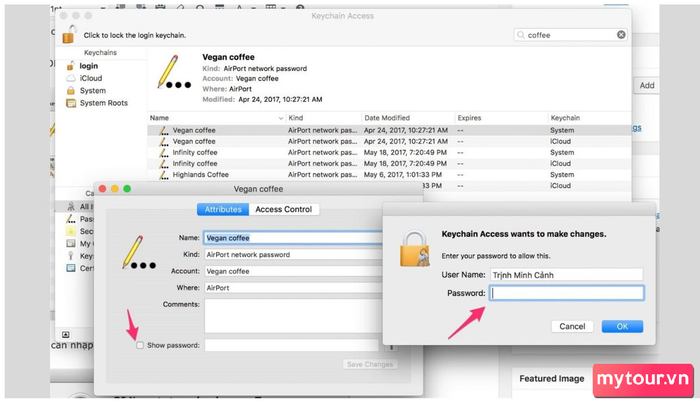This screenshot has width=700, height=405.
Task: Clear the coffee search with the X icon
Action: click(x=621, y=35)
